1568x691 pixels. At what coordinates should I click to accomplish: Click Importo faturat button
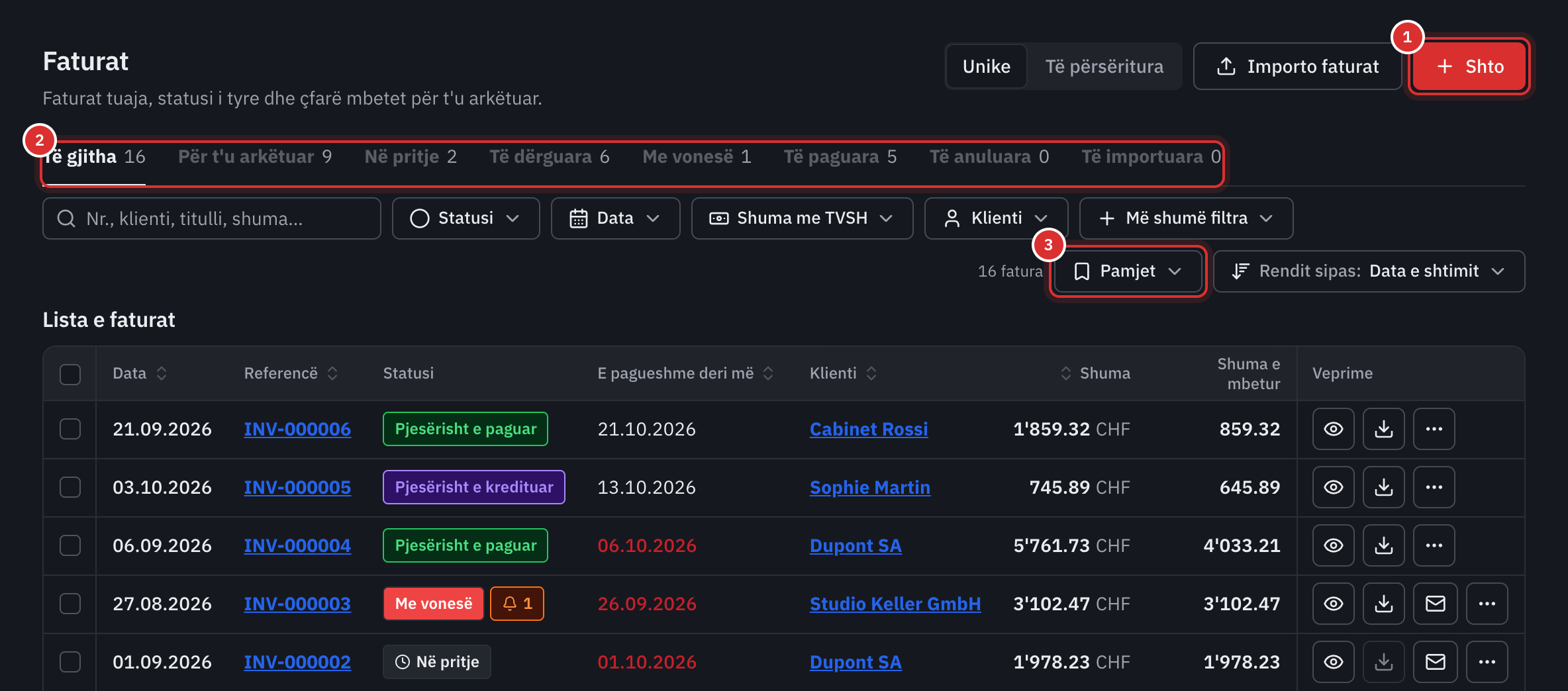pyautogui.click(x=1297, y=66)
